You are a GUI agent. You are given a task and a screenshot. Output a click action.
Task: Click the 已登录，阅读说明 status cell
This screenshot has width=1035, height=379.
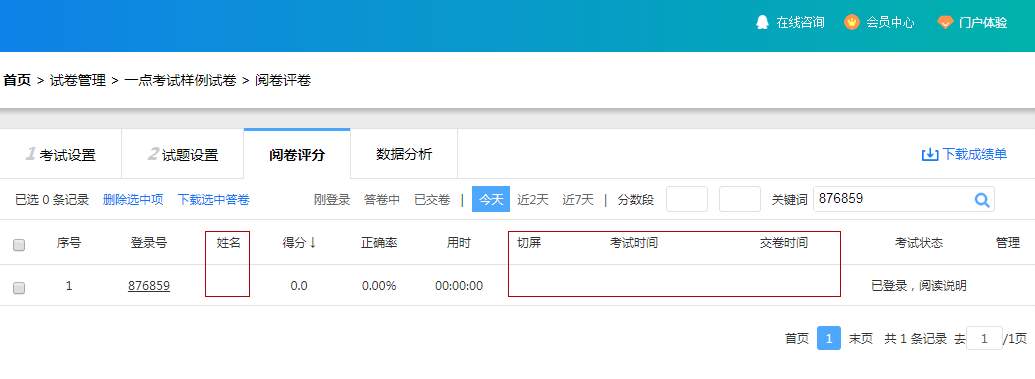click(919, 286)
